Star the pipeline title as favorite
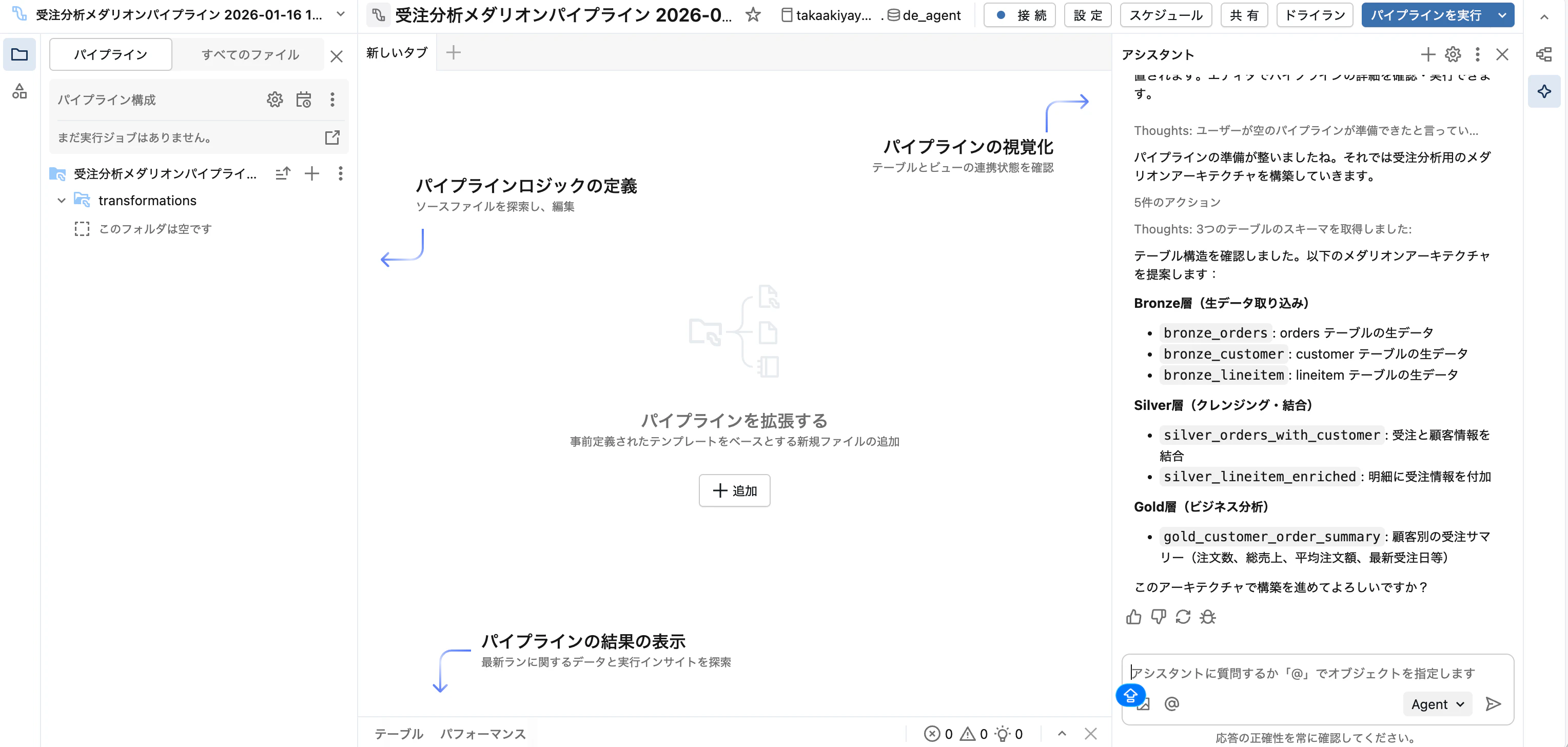The image size is (1568, 747). pyautogui.click(x=753, y=15)
